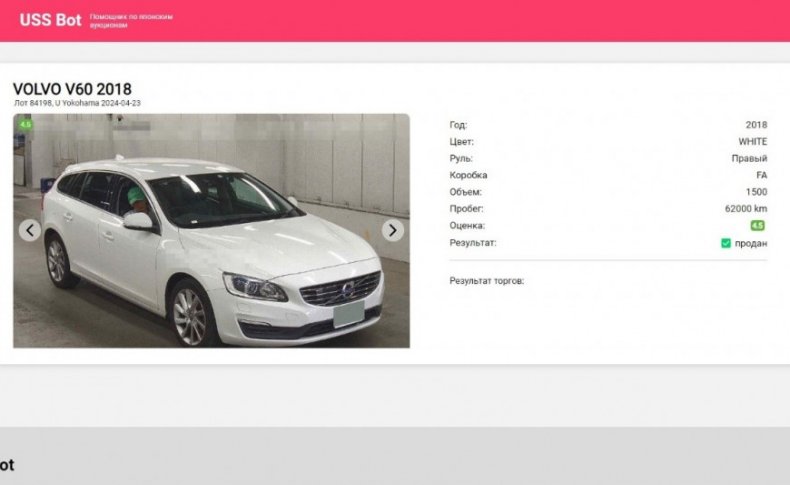Screen dimensions: 790x485
Task: Select the продан result text
Action: coord(751,243)
